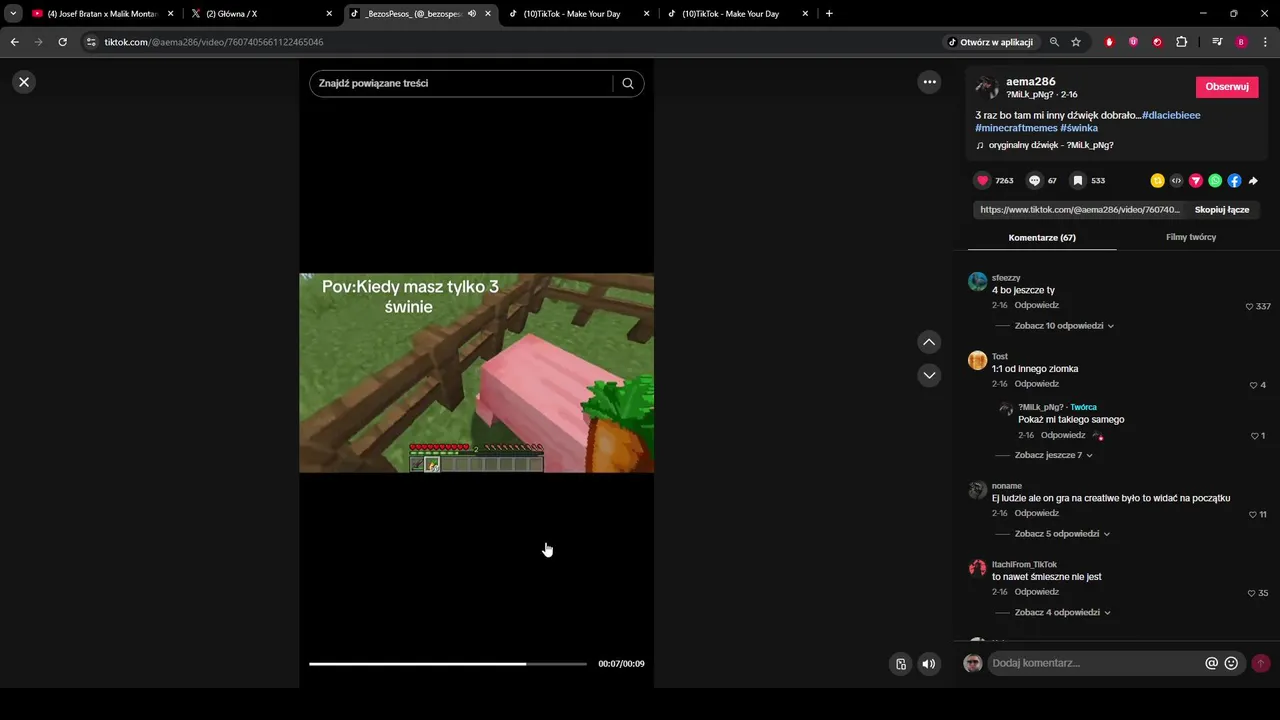The width and height of the screenshot is (1280, 720).
Task: Click the search magnifier icon in the video search bar
Action: click(x=628, y=83)
